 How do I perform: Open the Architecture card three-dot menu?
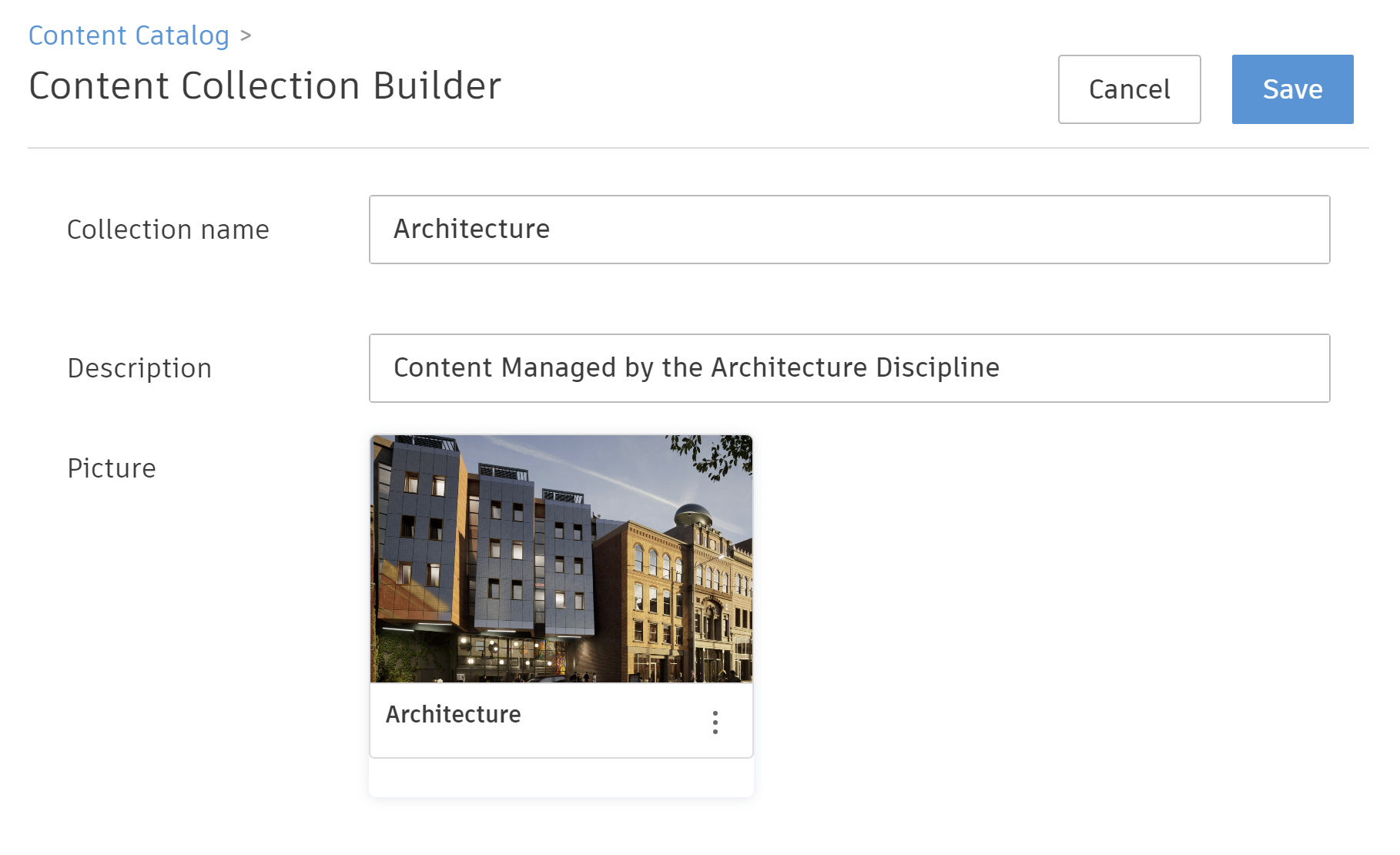click(715, 723)
